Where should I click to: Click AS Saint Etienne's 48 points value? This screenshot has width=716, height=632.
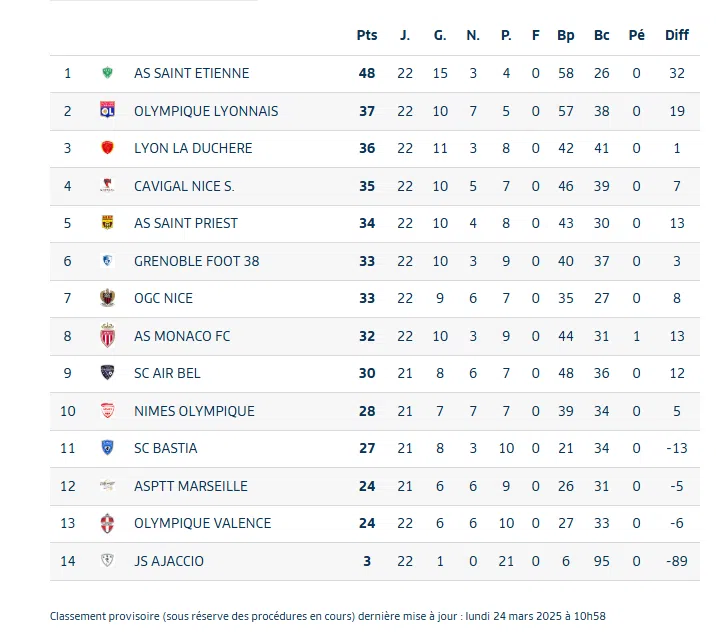[x=367, y=73]
